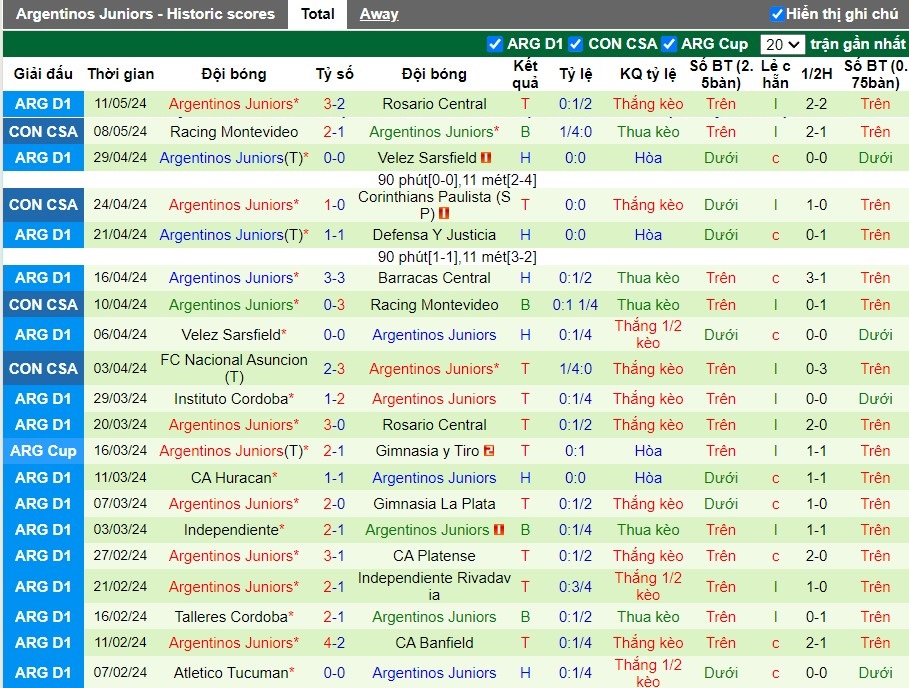The image size is (909, 688).
Task: Select CA Platense team name
Action: [x=434, y=556]
